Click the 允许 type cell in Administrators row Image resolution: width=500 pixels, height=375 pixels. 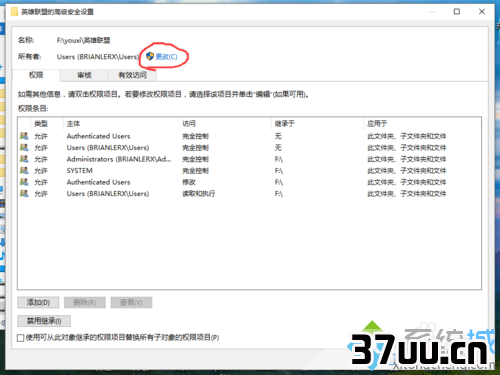[41, 159]
